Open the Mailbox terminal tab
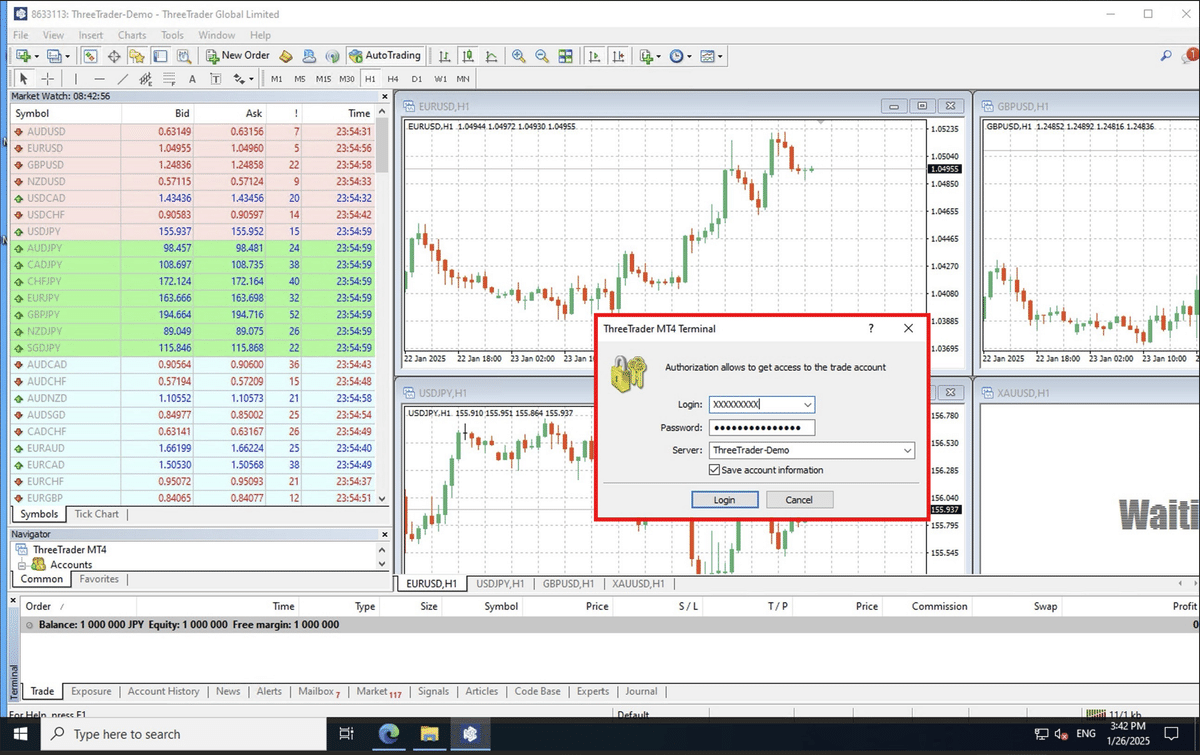 pyautogui.click(x=318, y=691)
